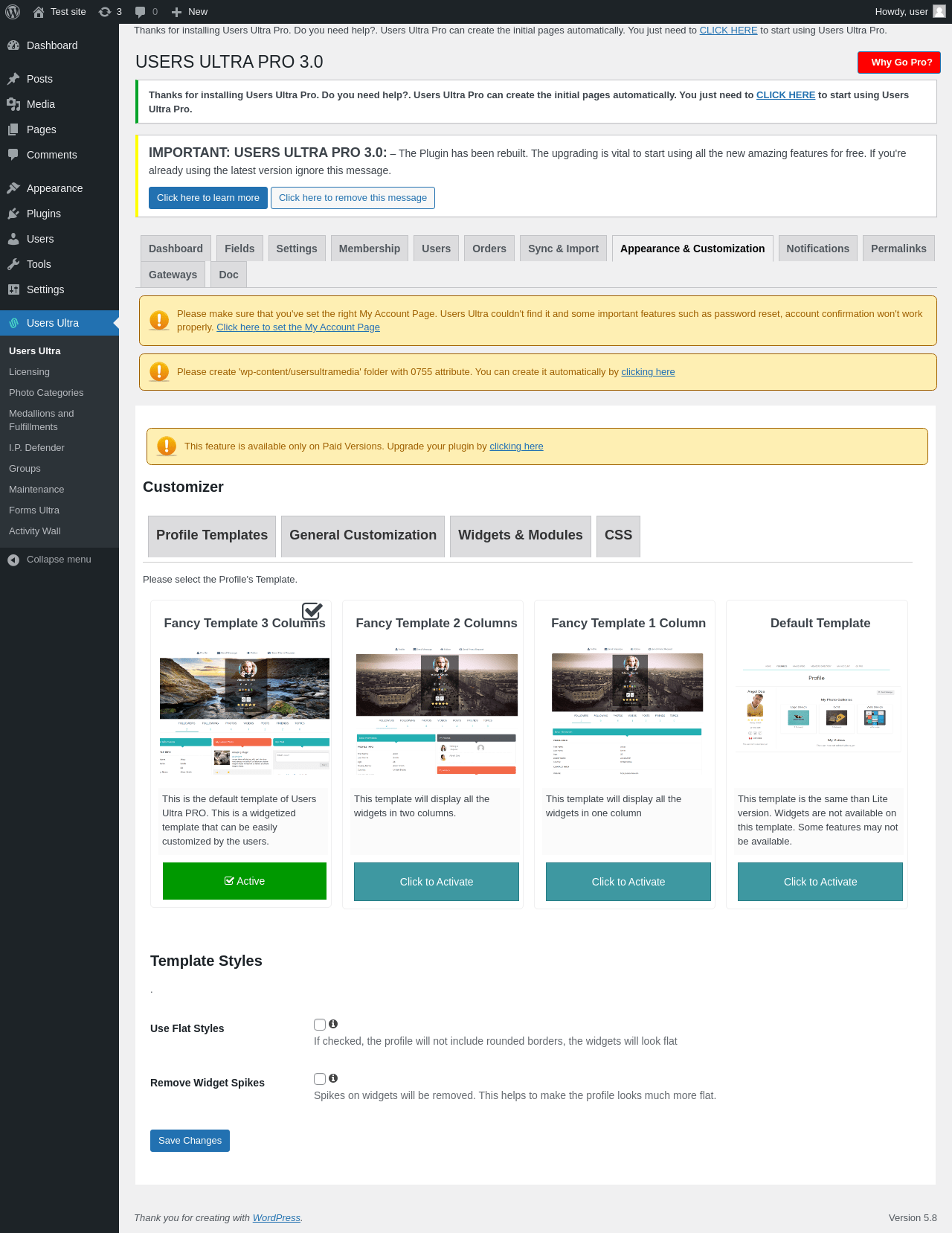Open the Sync & Import tab
Image resolution: width=952 pixels, height=1233 pixels.
(x=564, y=249)
